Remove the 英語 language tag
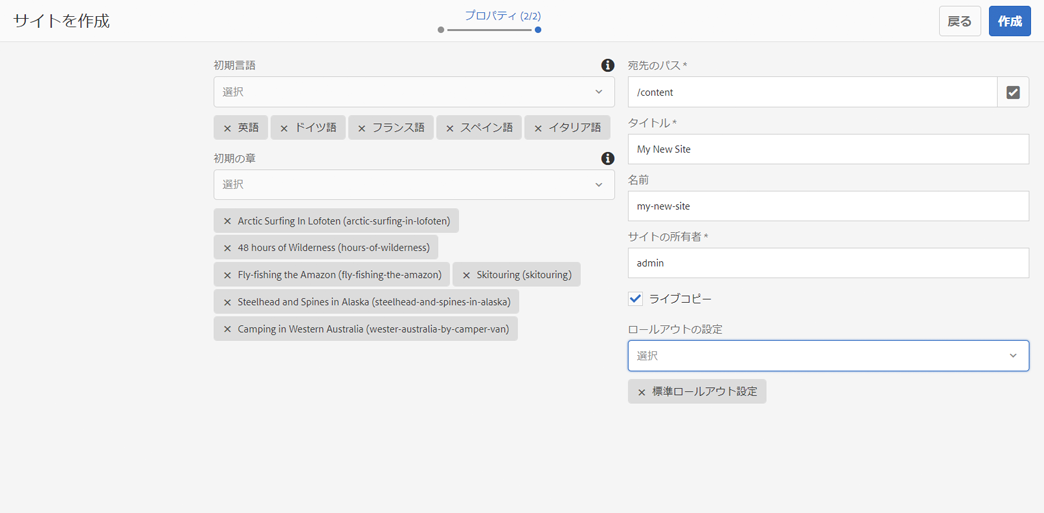Image resolution: width=1044 pixels, height=513 pixels. coord(228,128)
